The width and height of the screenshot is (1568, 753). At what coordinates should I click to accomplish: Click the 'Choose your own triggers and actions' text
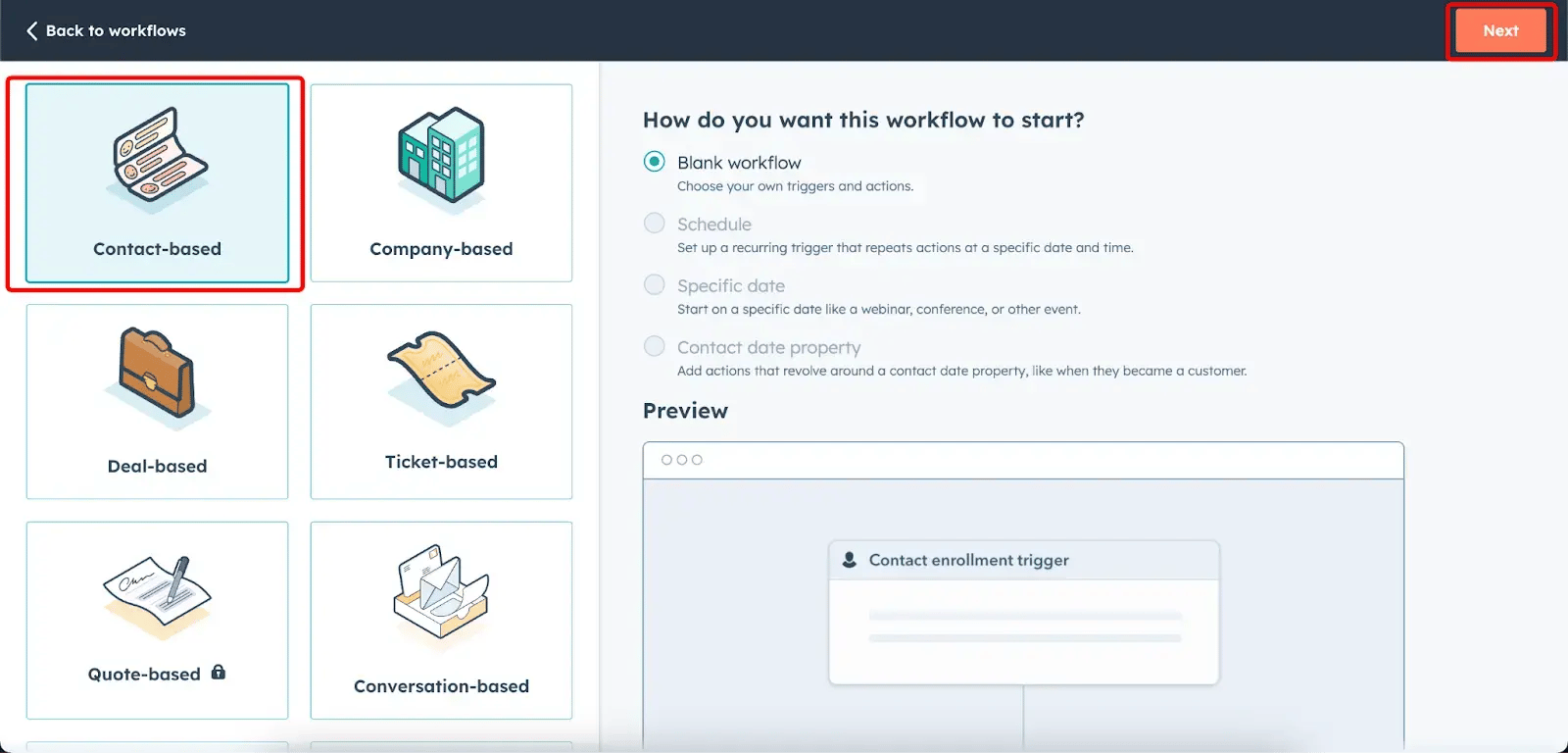click(x=795, y=186)
